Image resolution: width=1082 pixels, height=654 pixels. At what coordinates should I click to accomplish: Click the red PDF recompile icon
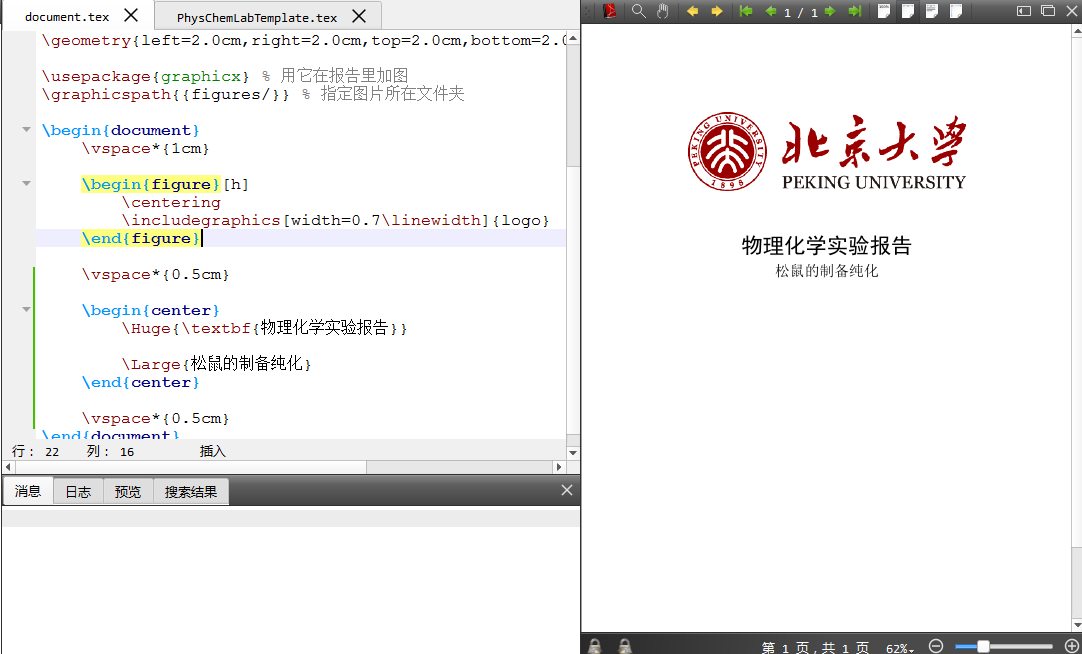point(610,12)
